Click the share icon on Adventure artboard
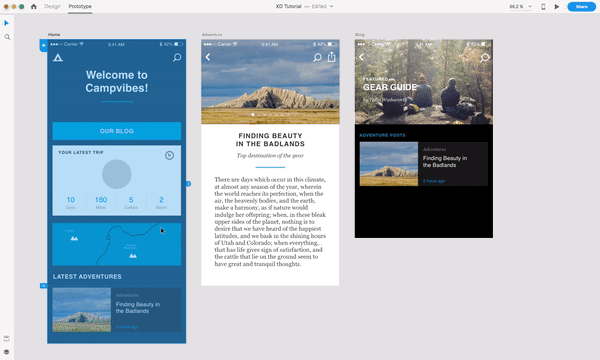This screenshot has width=600, height=360. point(331,57)
